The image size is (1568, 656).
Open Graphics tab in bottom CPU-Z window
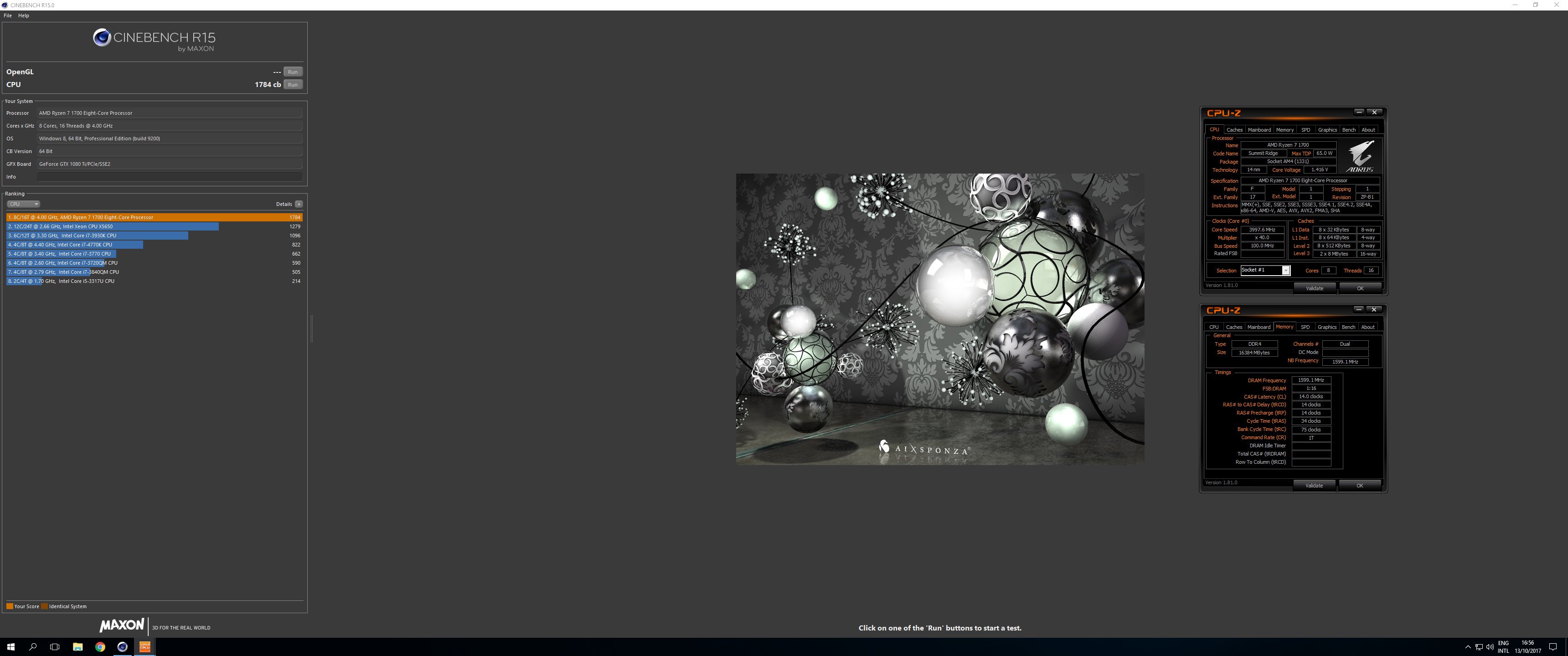pyautogui.click(x=1327, y=327)
